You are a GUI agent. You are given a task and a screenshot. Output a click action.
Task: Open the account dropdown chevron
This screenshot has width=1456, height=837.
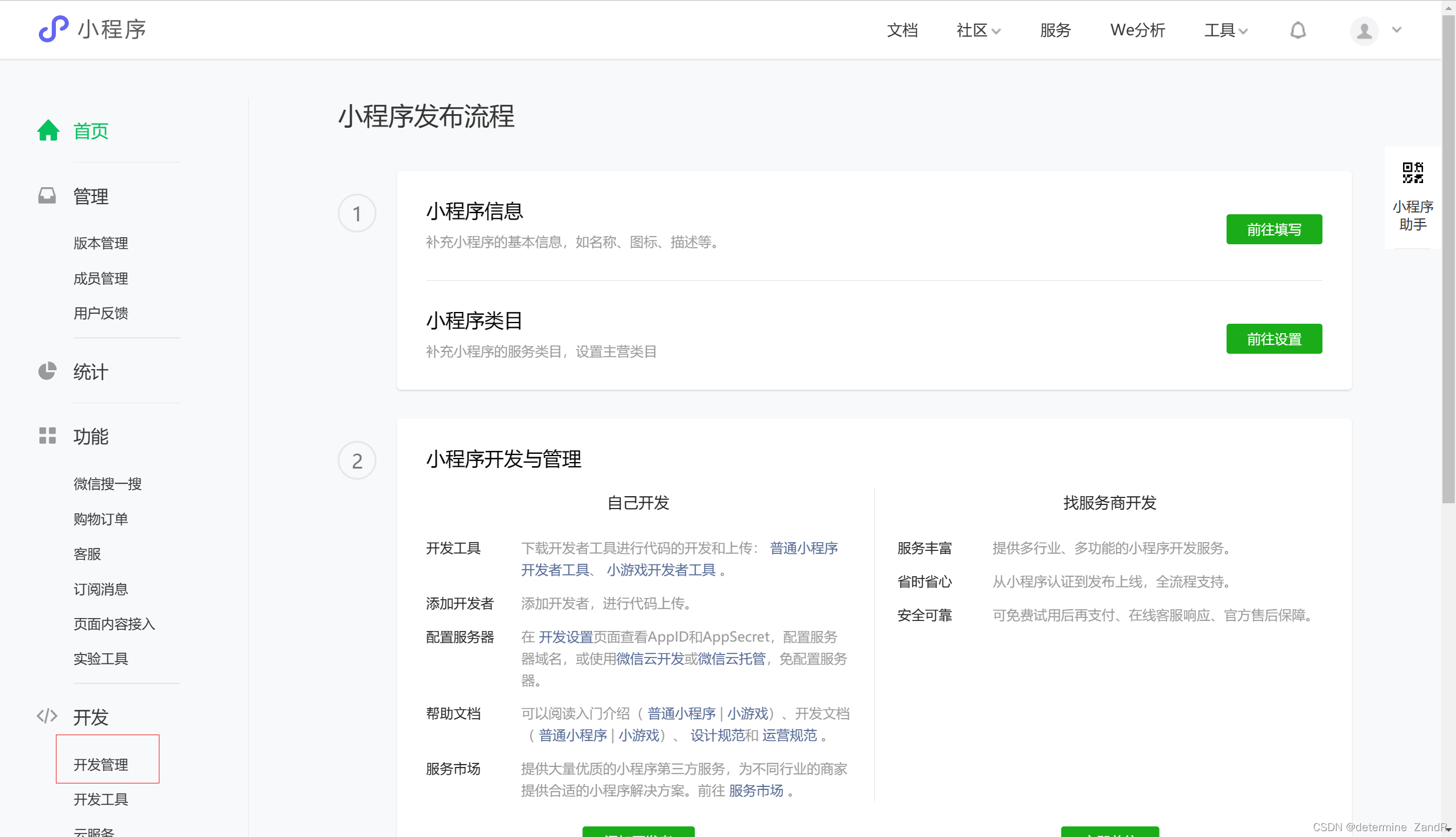click(1397, 29)
